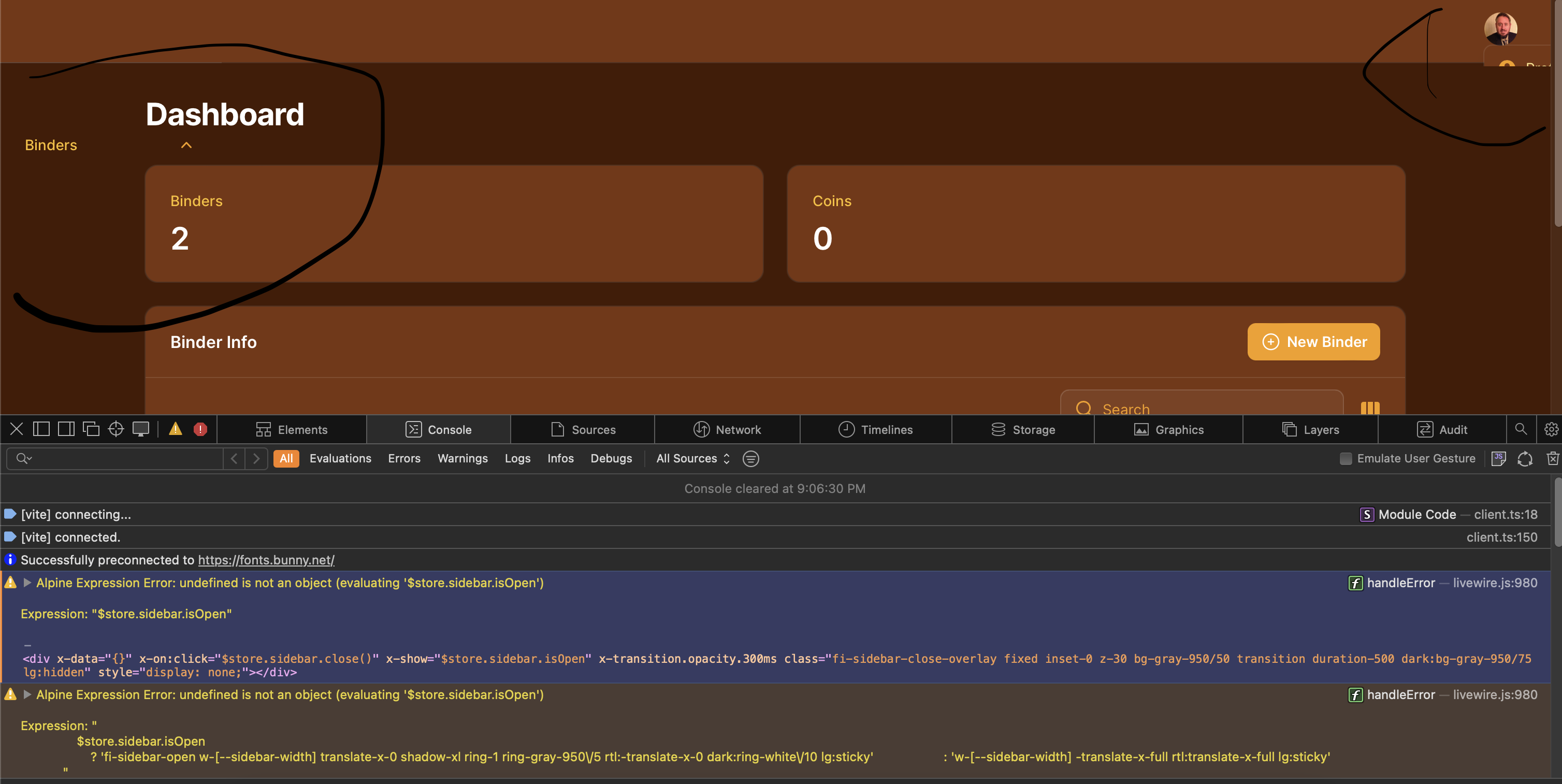Expand the first Alpine Expression Error entry
Screen dimensions: 1562x784
pos(27,583)
